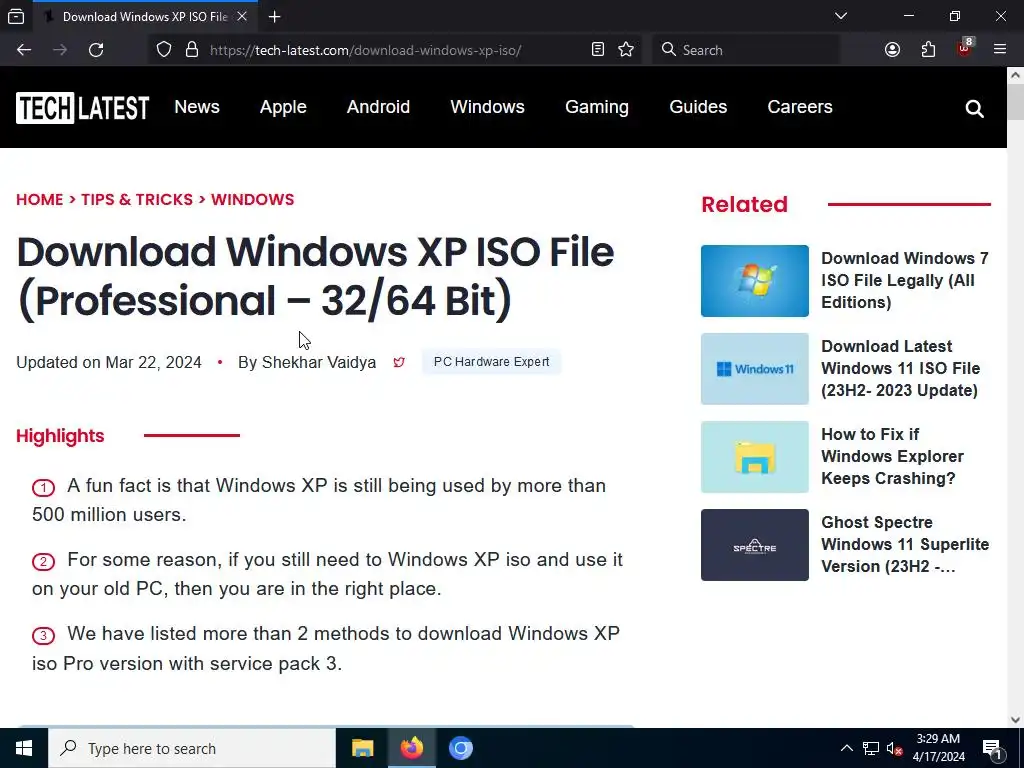The height and width of the screenshot is (768, 1024).
Task: Open the site search magnifier icon
Action: click(x=974, y=108)
